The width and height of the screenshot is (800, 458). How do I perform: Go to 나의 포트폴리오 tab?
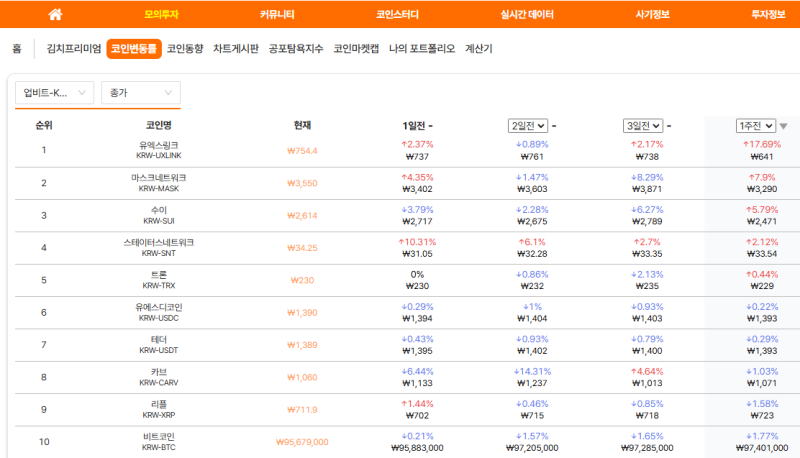coord(421,48)
